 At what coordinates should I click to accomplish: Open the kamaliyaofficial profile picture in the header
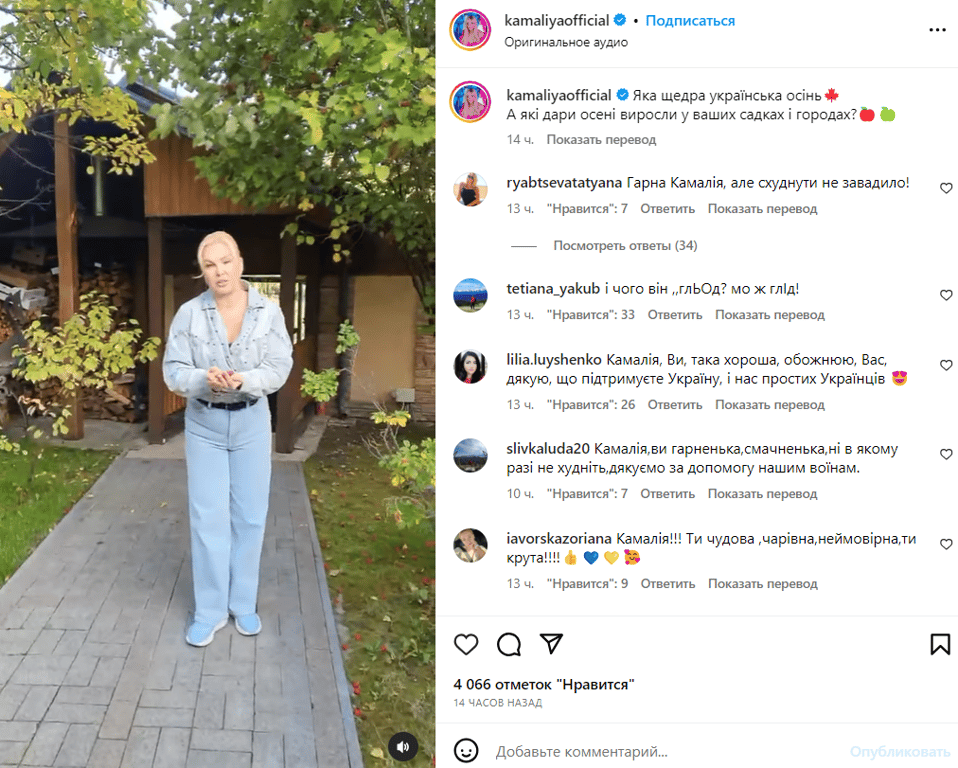click(x=470, y=29)
